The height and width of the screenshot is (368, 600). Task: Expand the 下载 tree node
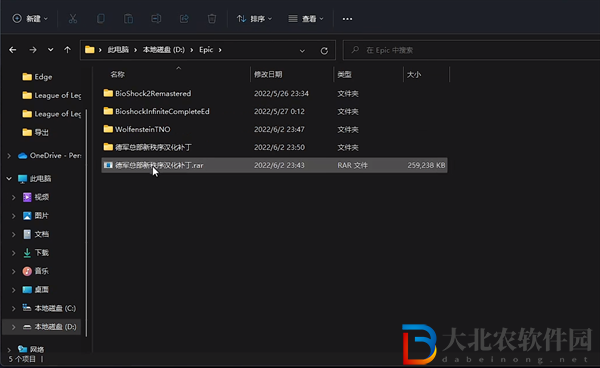(x=13, y=253)
